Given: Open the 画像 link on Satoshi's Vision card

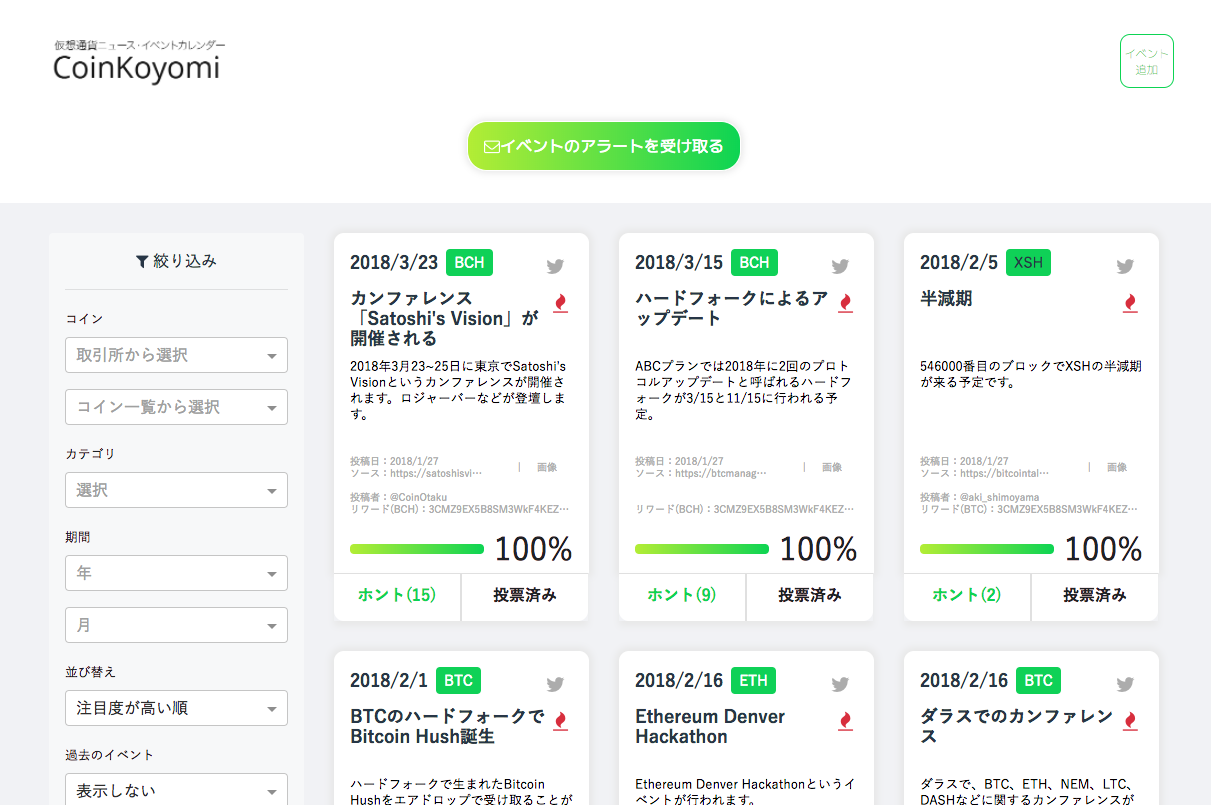Looking at the screenshot, I should [x=547, y=467].
